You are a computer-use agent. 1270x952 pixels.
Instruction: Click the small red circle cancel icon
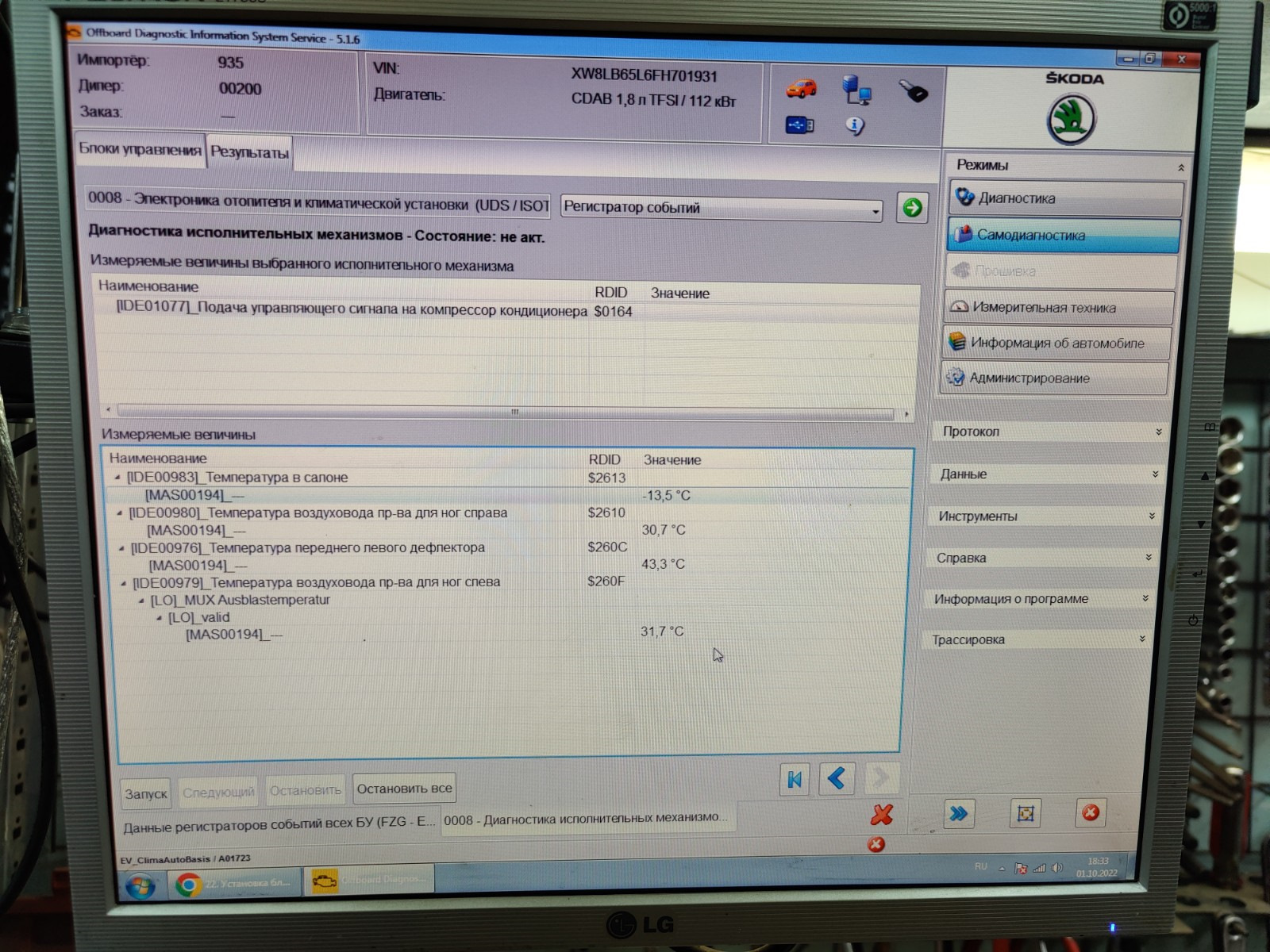point(876,844)
